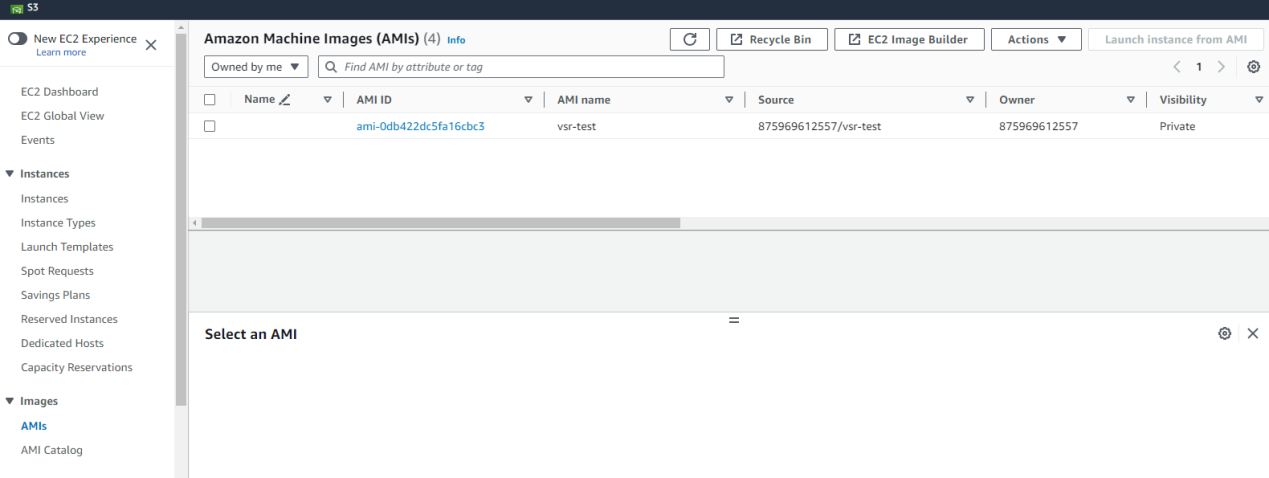Click the Info link beside AMIs title
1269x478 pixels.
pyautogui.click(x=456, y=40)
